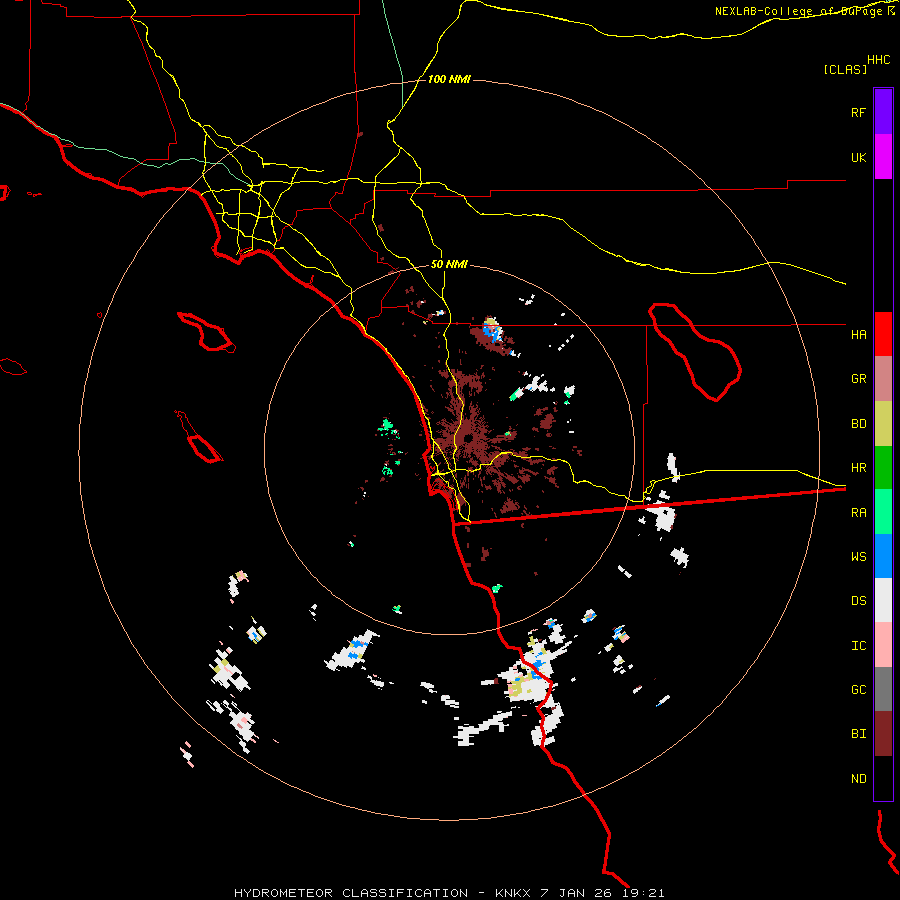900x900 pixels.
Task: Click the IC legend label
Action: click(x=858, y=646)
